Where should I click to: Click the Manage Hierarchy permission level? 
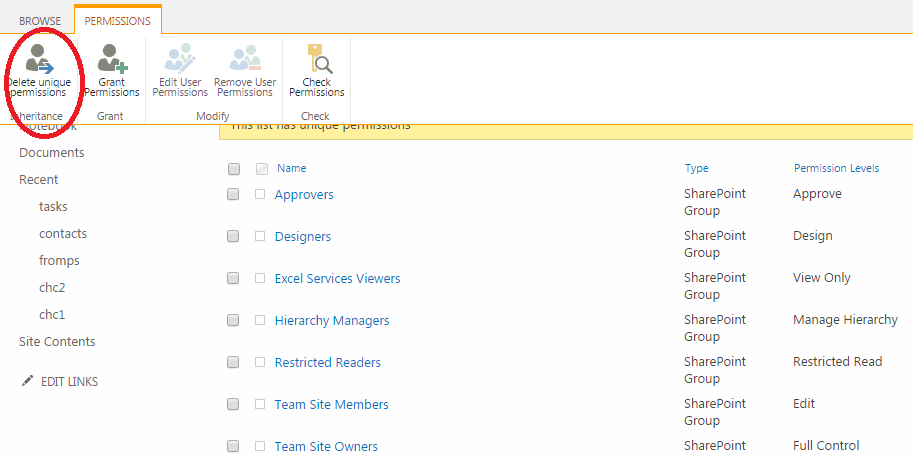845,320
